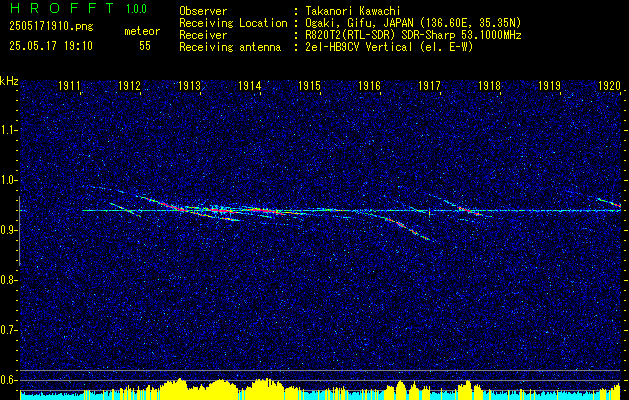Click the 0.8 kHz axis label

[8, 280]
